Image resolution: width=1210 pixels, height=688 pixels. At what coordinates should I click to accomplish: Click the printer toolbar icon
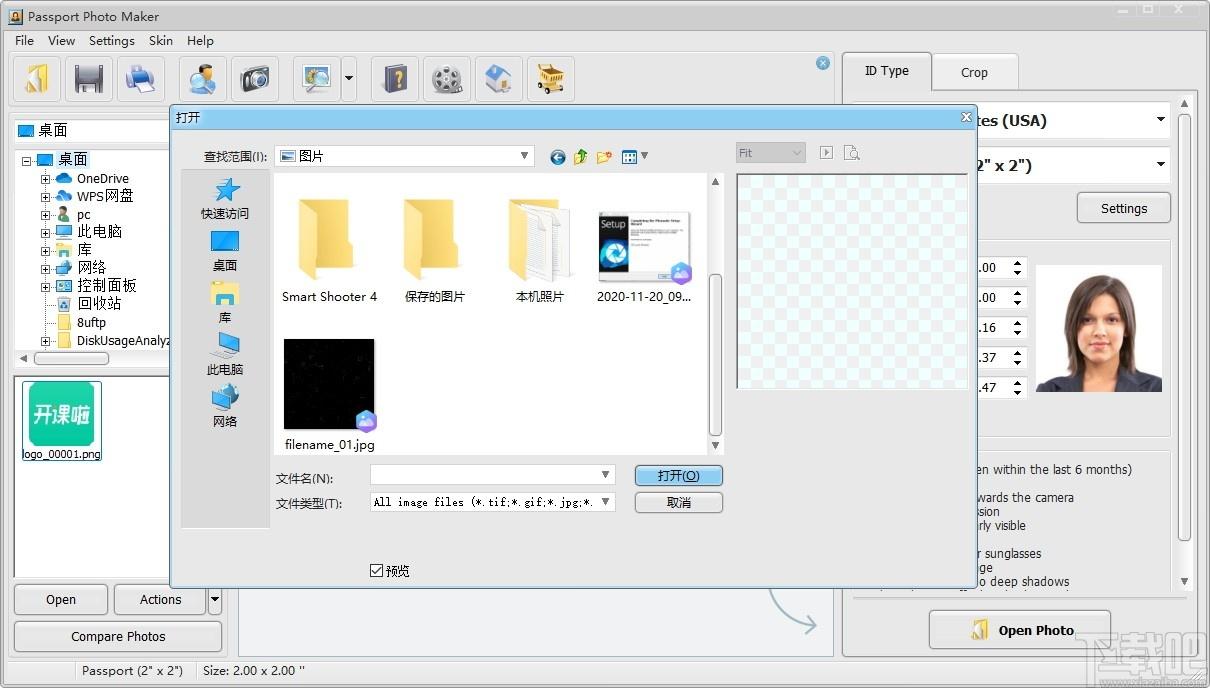pos(141,79)
